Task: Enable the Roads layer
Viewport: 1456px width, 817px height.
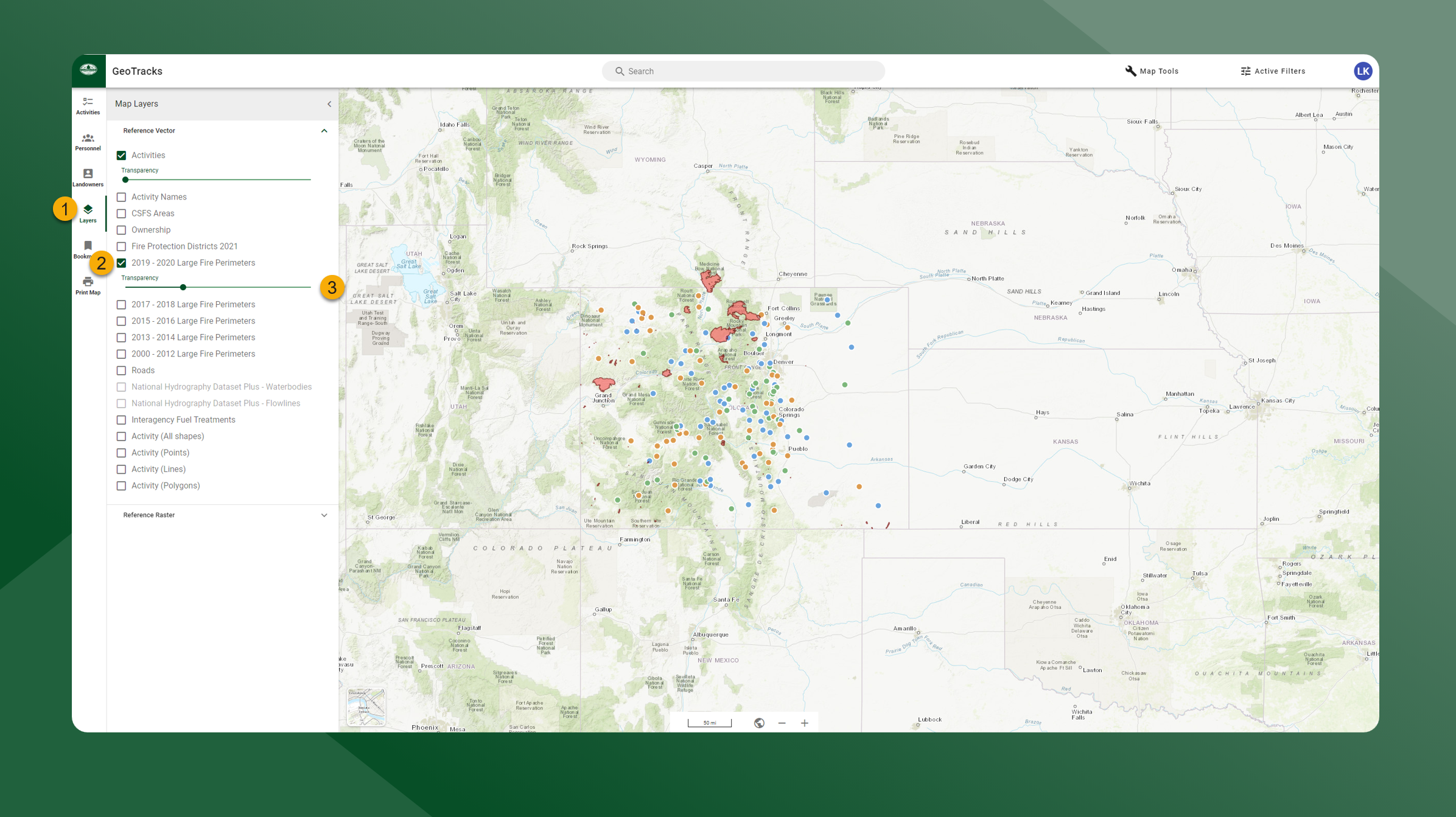Action: 122,370
